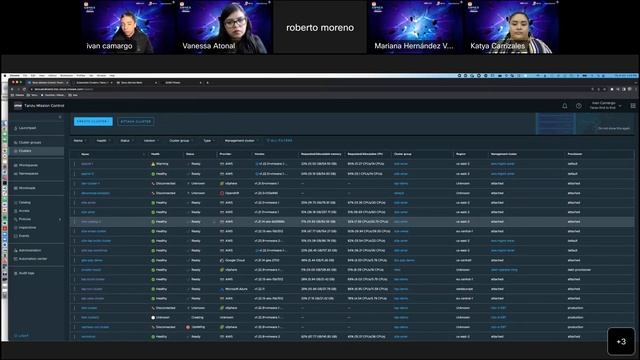This screenshot has width=640, height=360.
Task: Select ivan camargo video thumbnail
Action: pos(128,27)
